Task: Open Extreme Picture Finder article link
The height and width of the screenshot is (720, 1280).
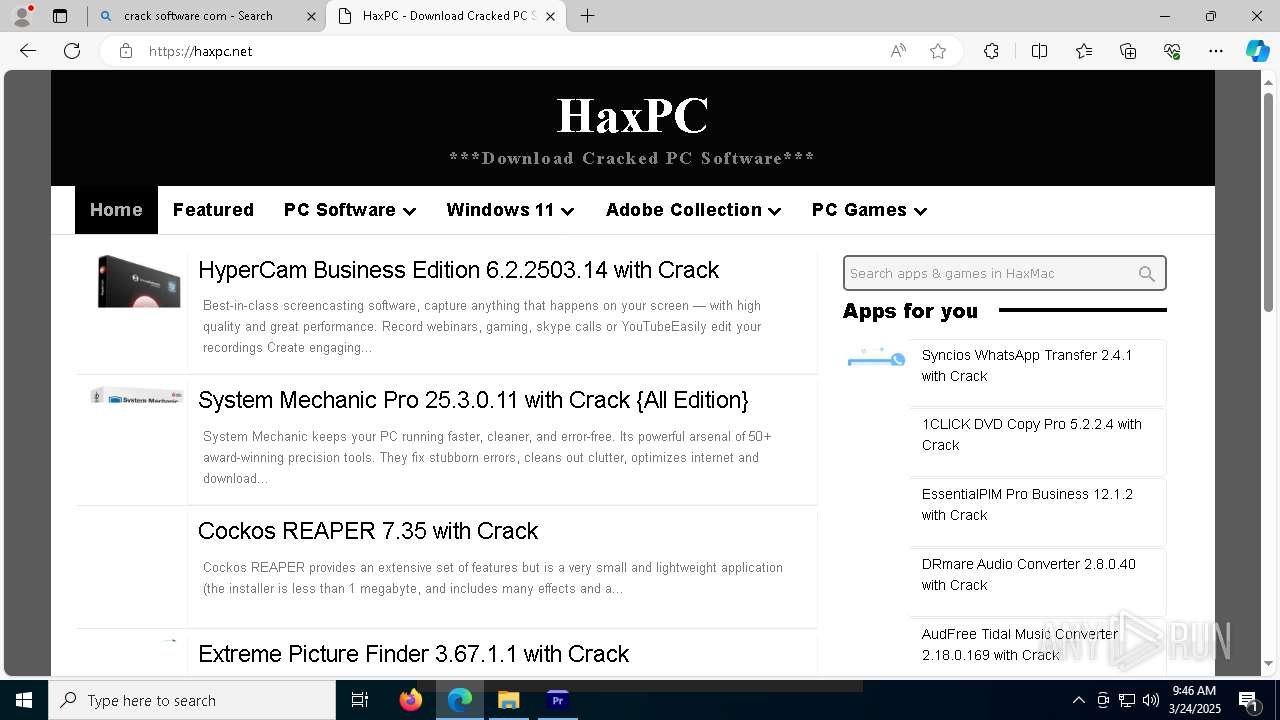Action: 413,654
